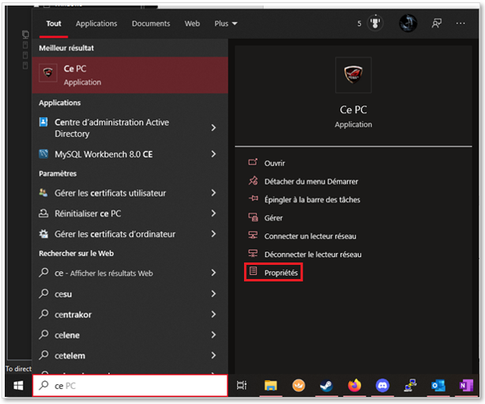Choose Épingler à la barre des tâches

tap(304, 199)
